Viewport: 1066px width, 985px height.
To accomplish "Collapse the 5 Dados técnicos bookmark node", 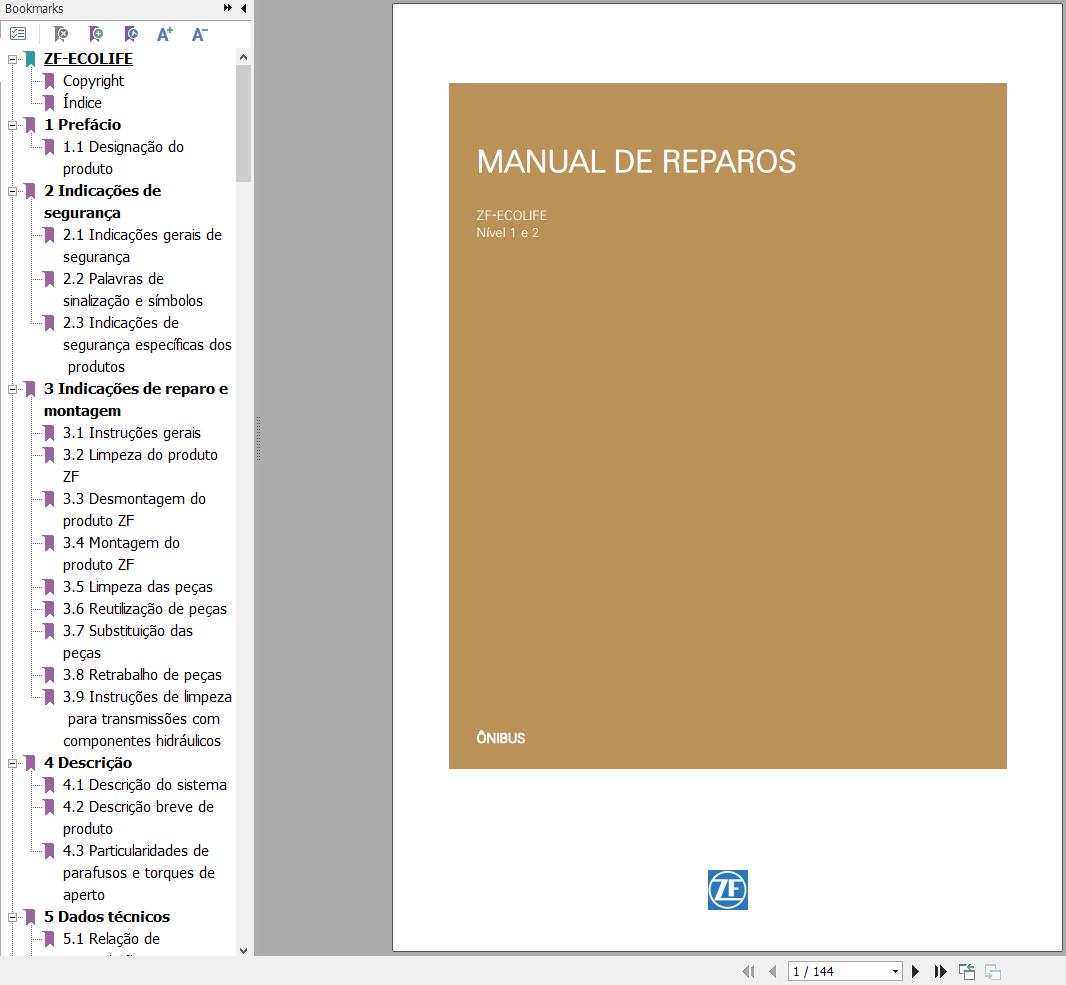I will point(12,917).
